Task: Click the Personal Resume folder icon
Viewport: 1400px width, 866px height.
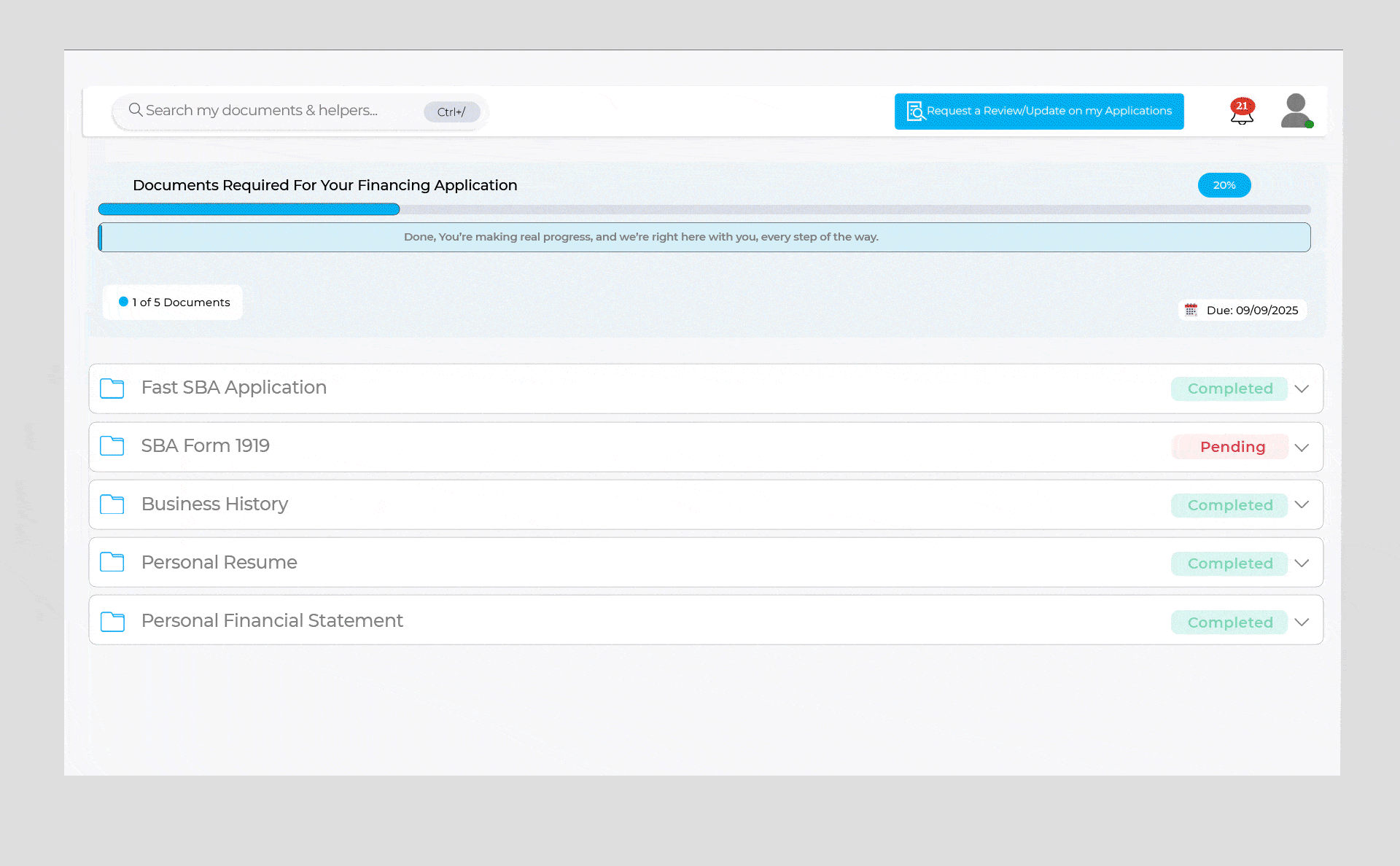Action: click(x=112, y=562)
